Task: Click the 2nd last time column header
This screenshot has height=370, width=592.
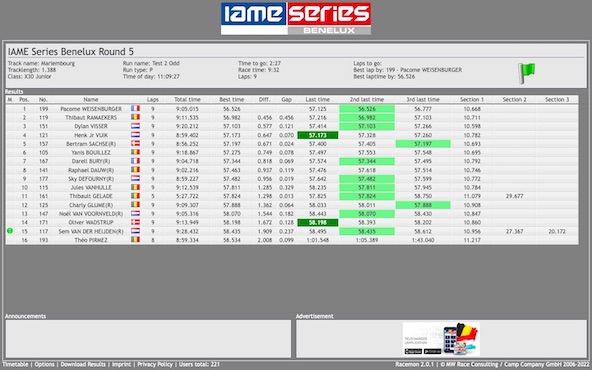Action: (x=367, y=100)
